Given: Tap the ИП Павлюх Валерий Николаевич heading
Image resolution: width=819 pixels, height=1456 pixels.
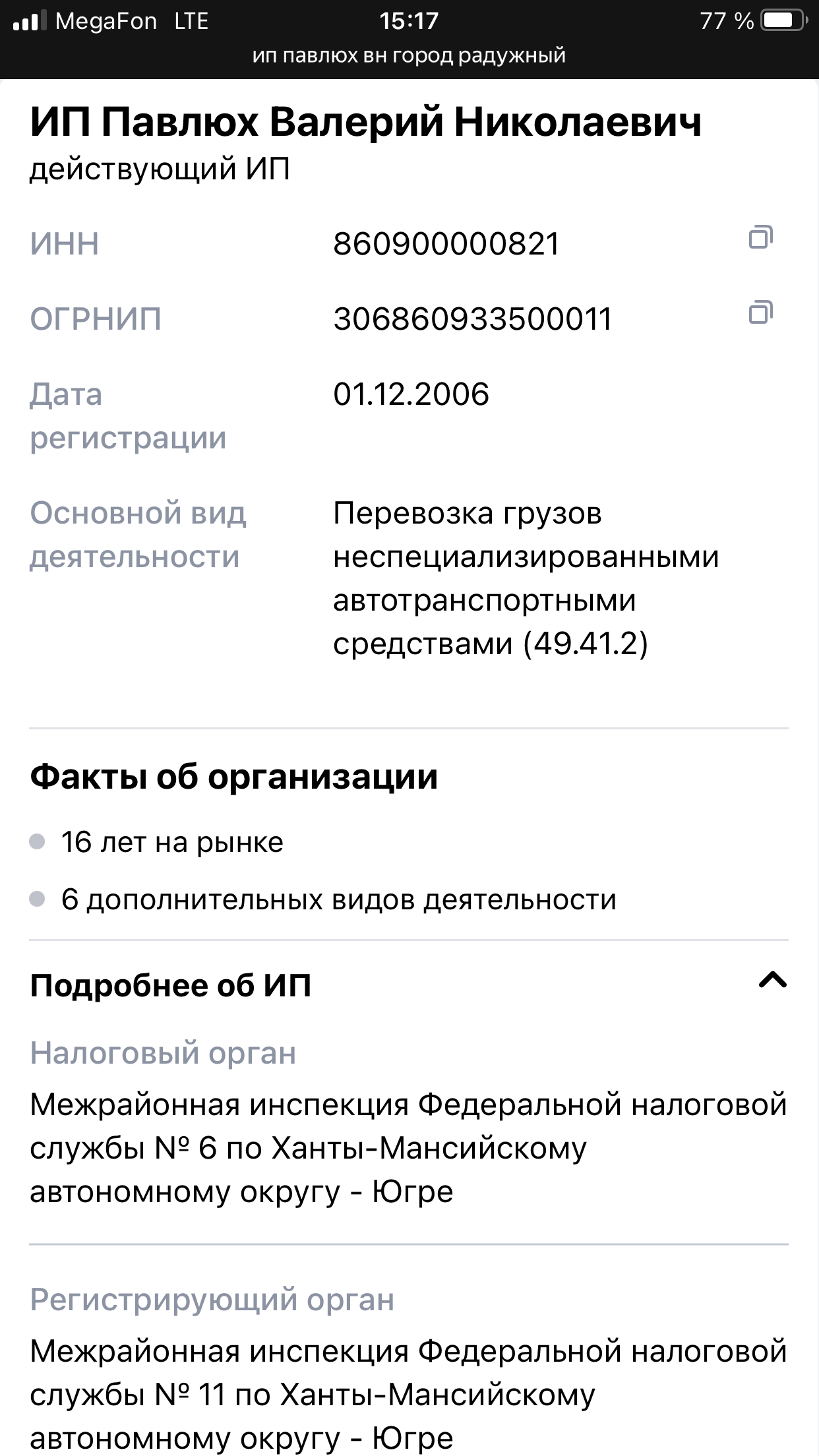Looking at the screenshot, I should pyautogui.click(x=366, y=123).
